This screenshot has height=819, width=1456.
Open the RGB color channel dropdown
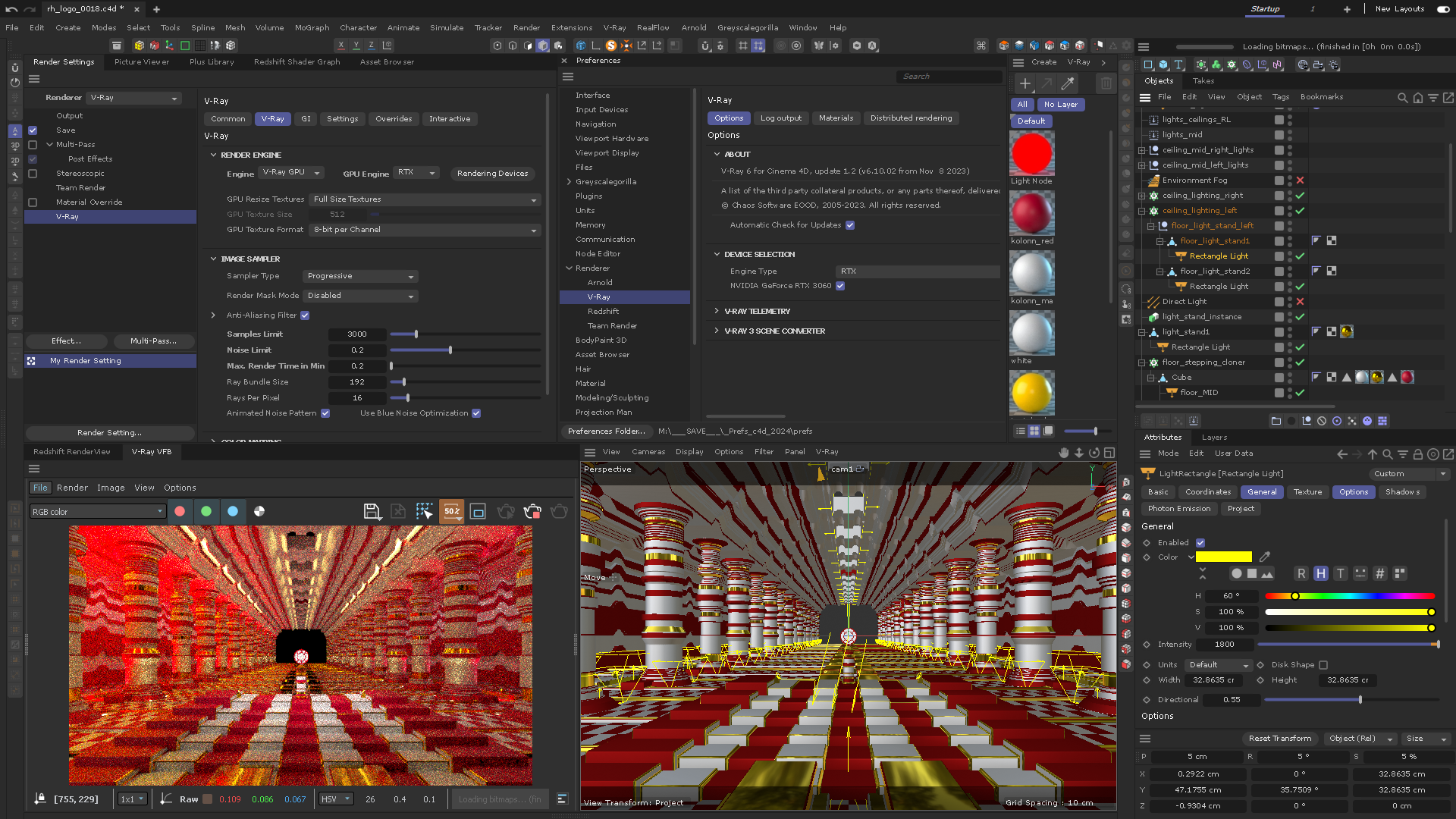coord(97,512)
